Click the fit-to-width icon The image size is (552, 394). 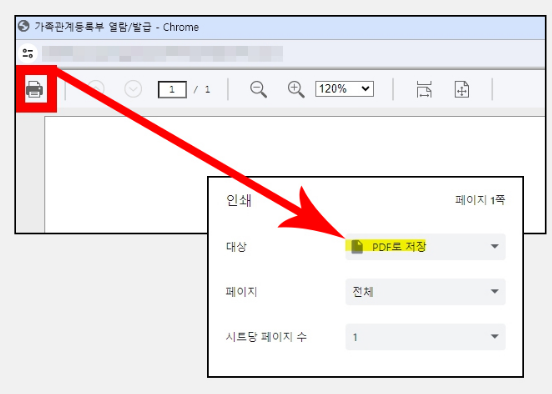tap(424, 89)
